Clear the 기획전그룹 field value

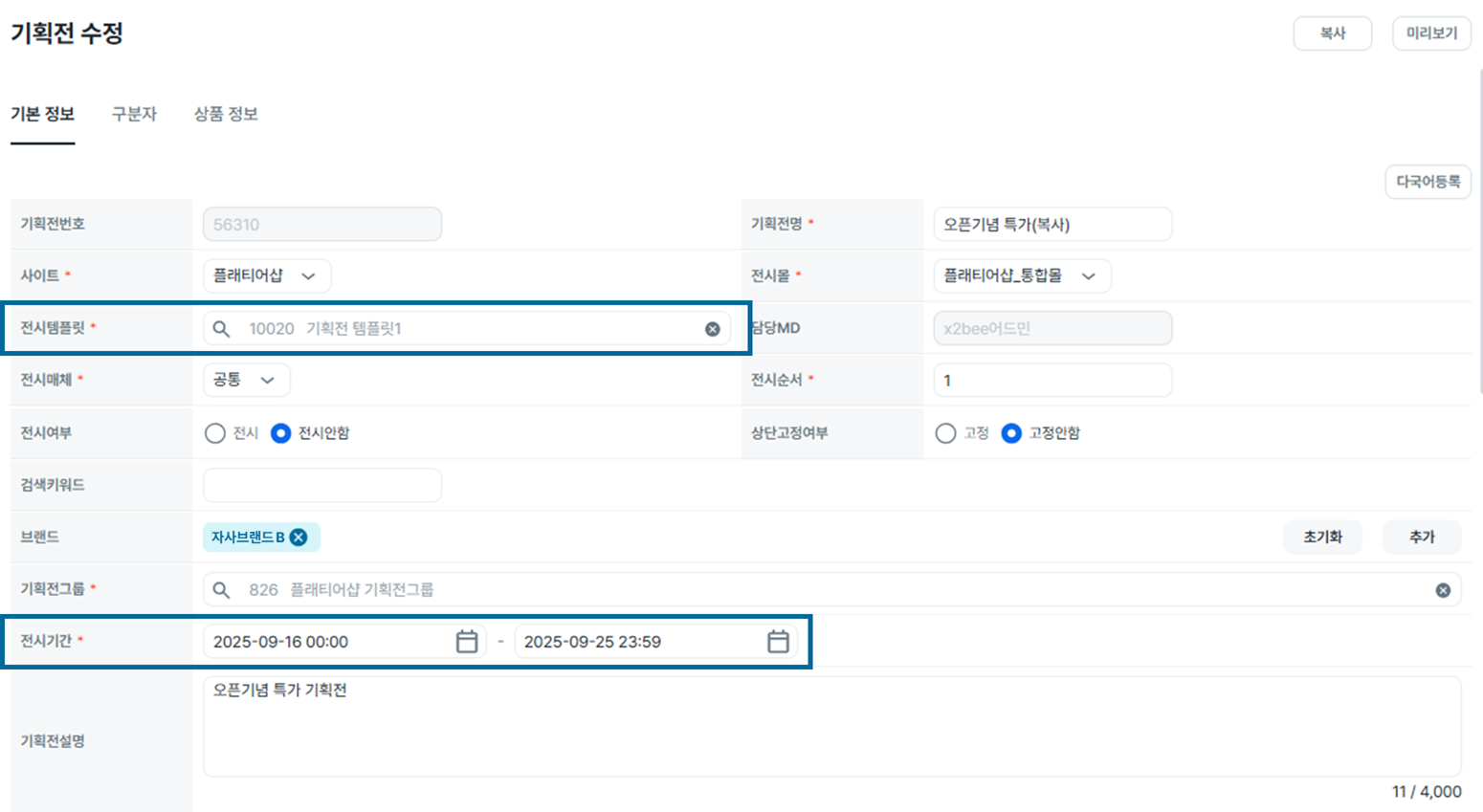[x=1443, y=590]
